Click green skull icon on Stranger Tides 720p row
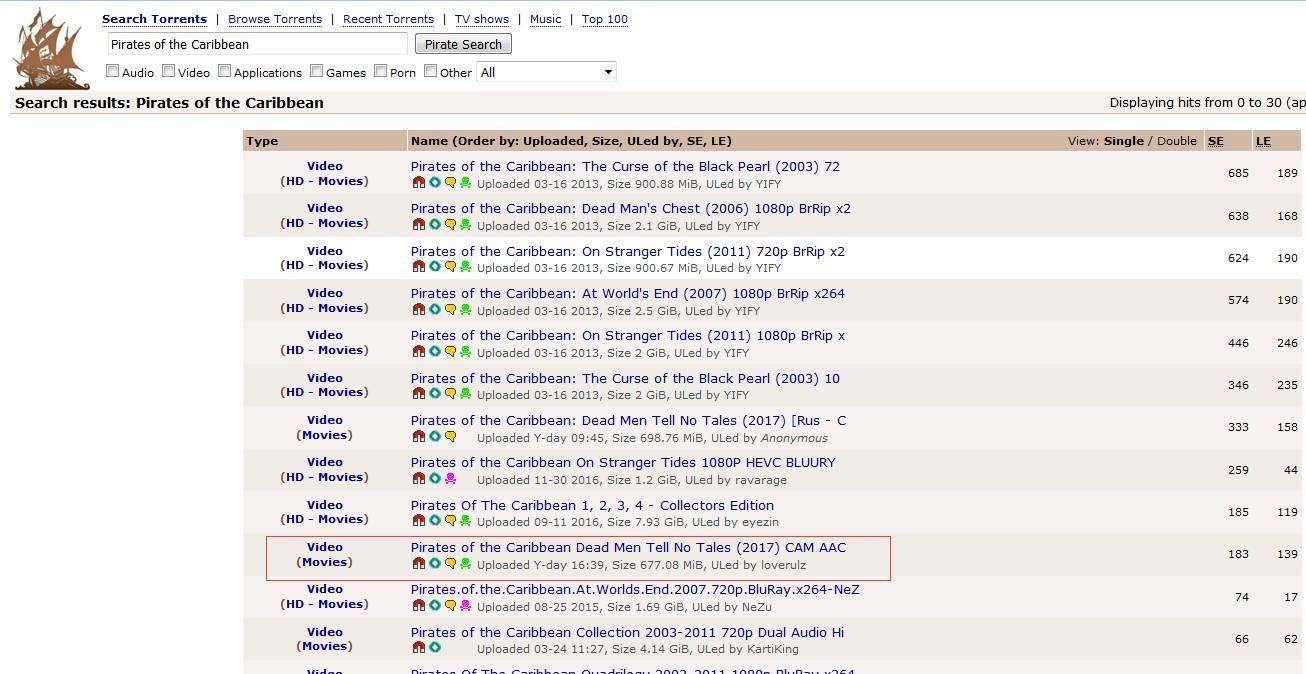1306x674 pixels. (x=465, y=267)
